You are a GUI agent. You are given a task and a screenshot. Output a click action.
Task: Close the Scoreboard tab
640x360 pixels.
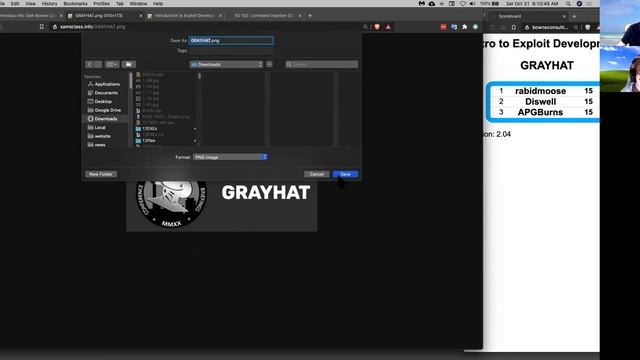pos(564,16)
